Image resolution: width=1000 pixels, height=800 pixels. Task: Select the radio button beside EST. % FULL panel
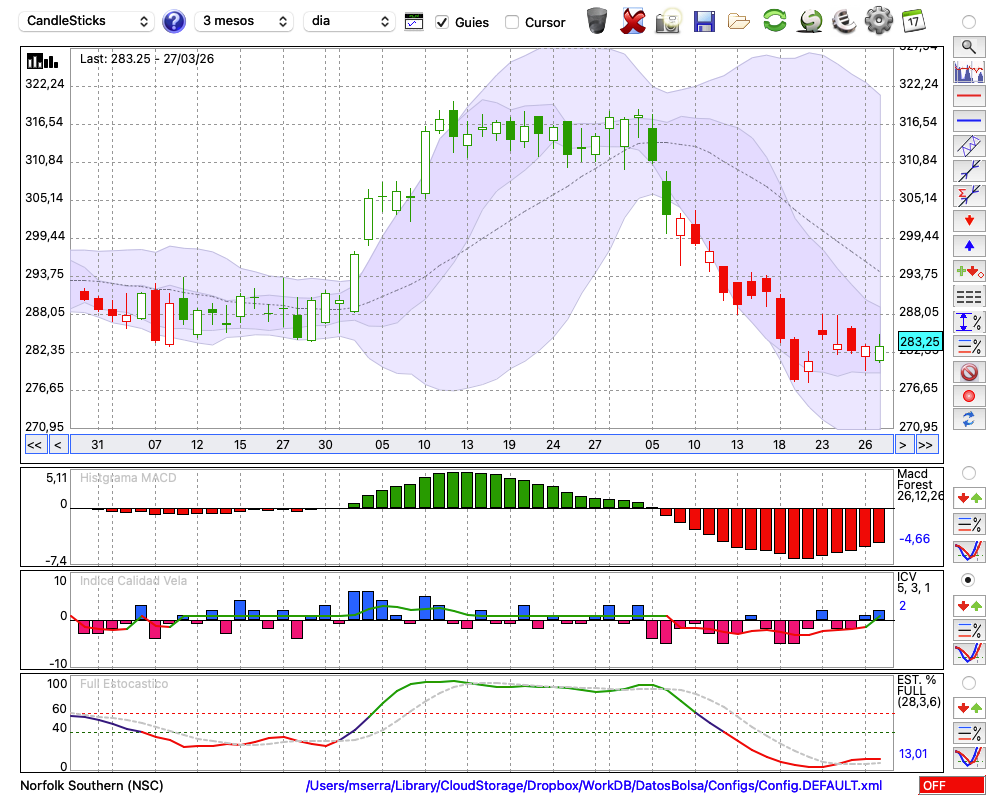968,682
